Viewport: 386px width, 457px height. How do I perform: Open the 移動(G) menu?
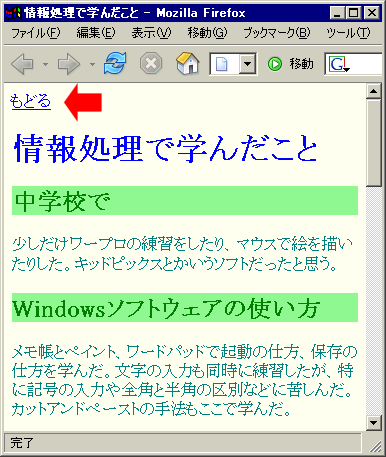[207, 33]
